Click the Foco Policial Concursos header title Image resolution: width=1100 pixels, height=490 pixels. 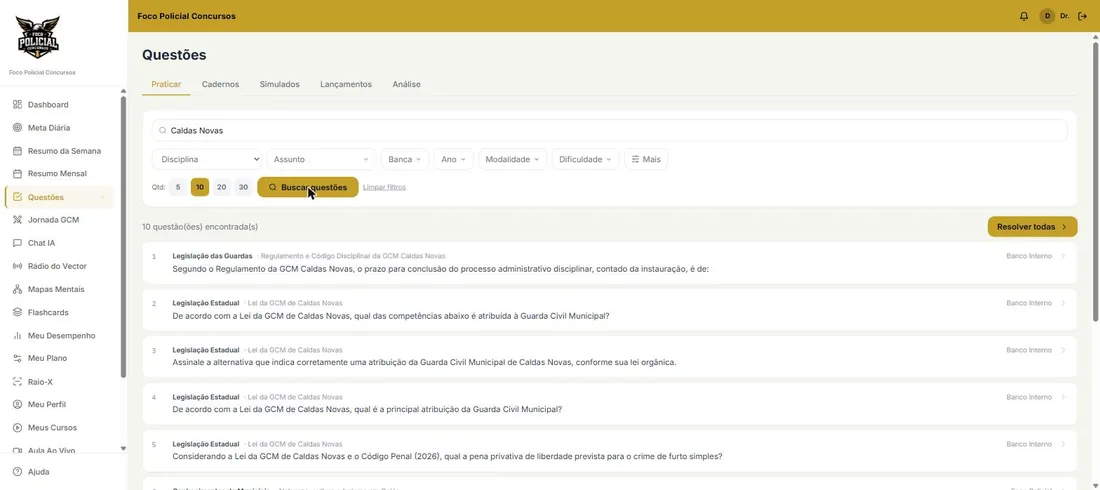pyautogui.click(x=187, y=16)
